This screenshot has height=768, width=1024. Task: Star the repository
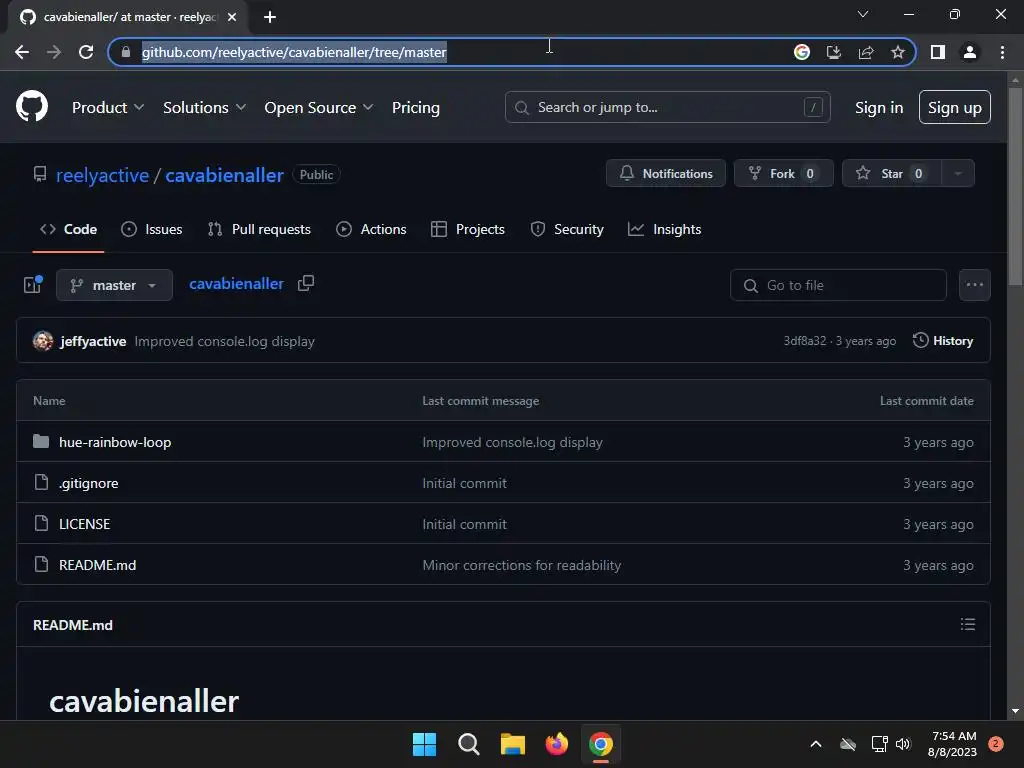click(x=892, y=174)
